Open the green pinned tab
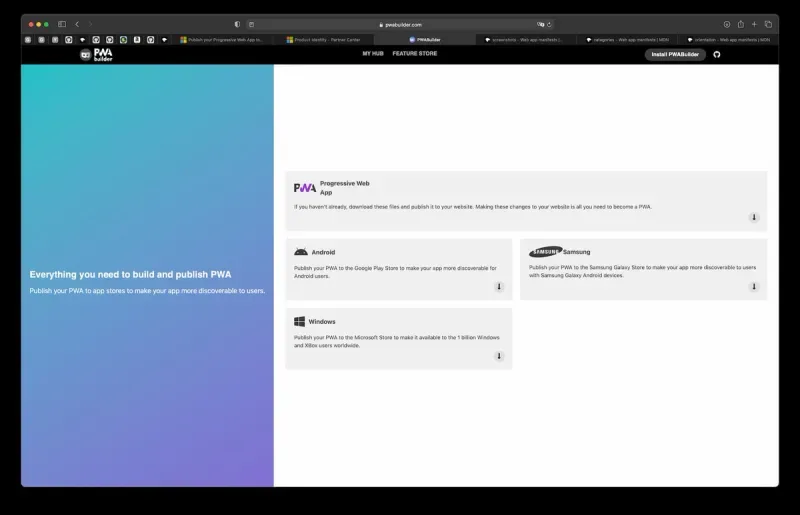The width and height of the screenshot is (800, 515). click(123, 39)
